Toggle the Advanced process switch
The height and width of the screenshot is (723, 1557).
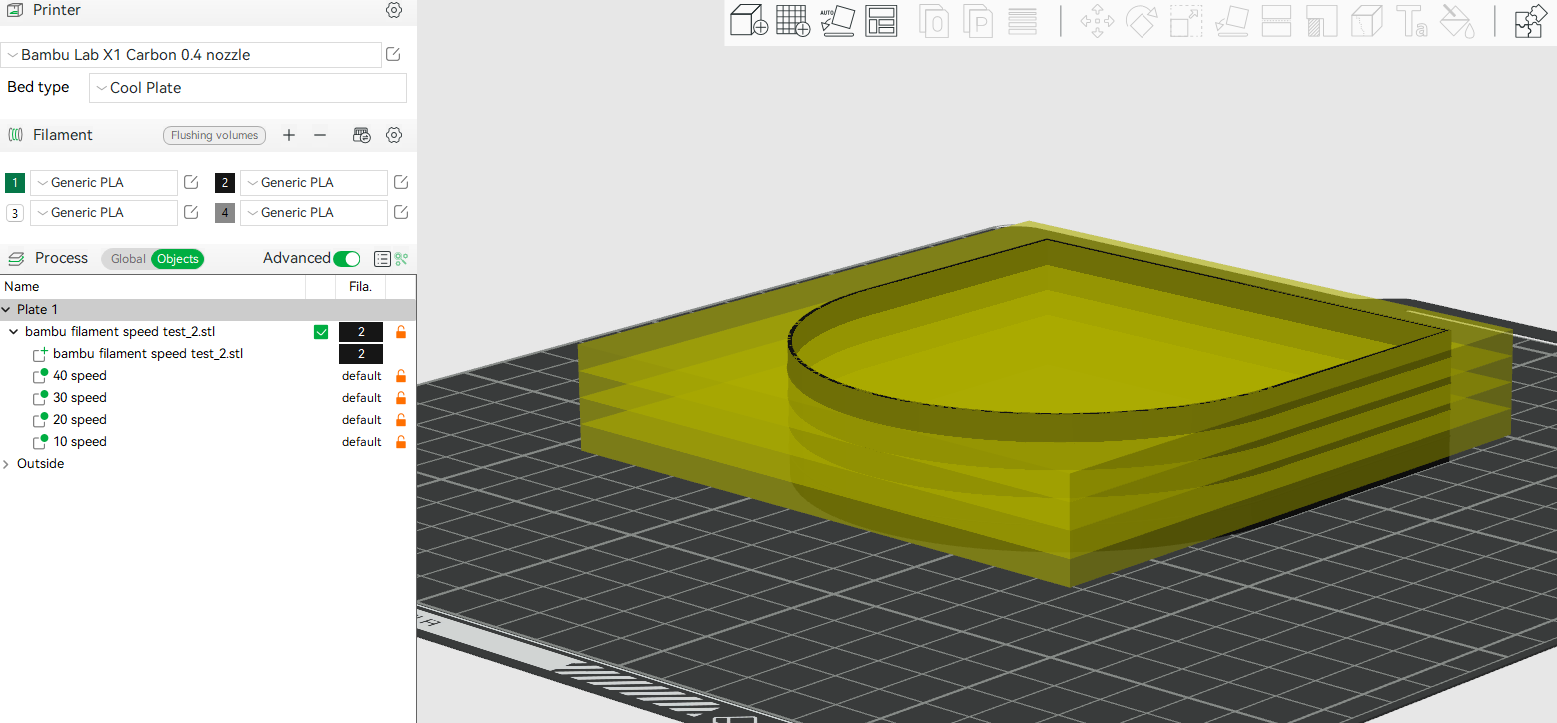click(346, 258)
